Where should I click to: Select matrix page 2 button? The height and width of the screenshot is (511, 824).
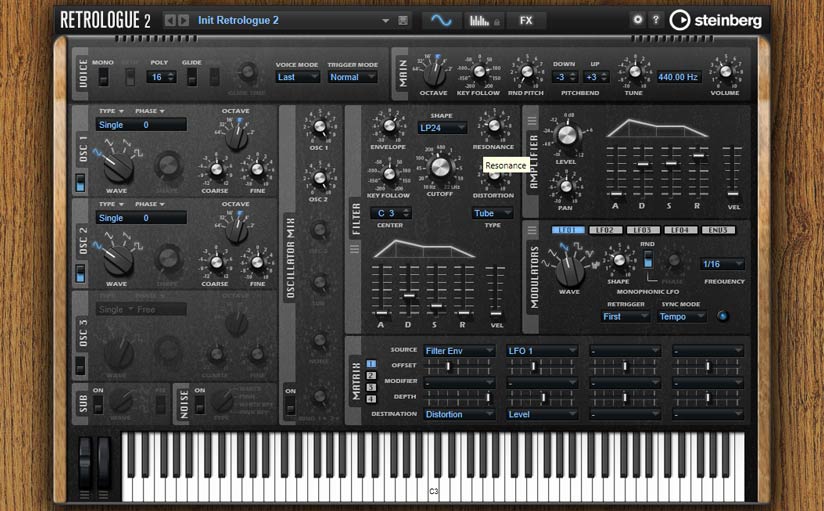click(x=371, y=375)
